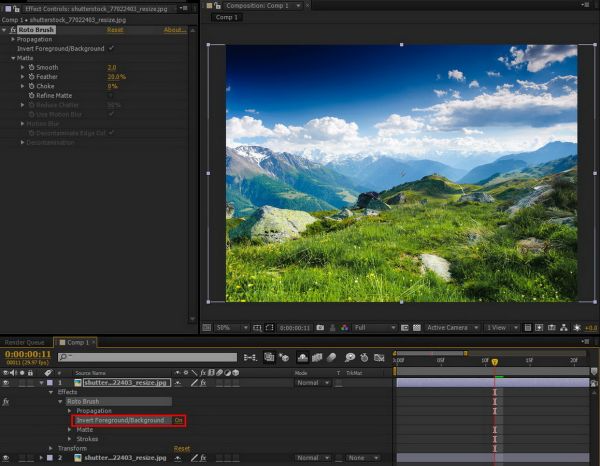600x466 pixels.
Task: Toggle the Roto Brush fx effect icon
Action: tap(12, 30)
